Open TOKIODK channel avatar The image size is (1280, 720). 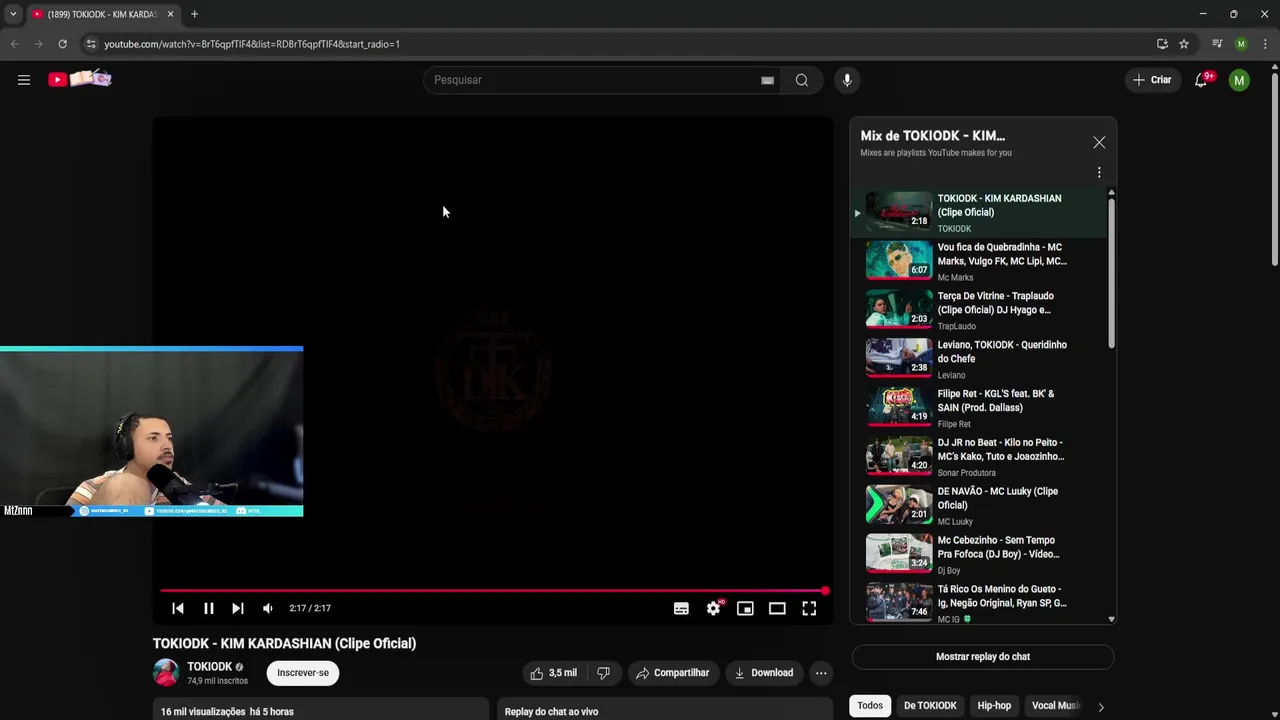coord(166,673)
